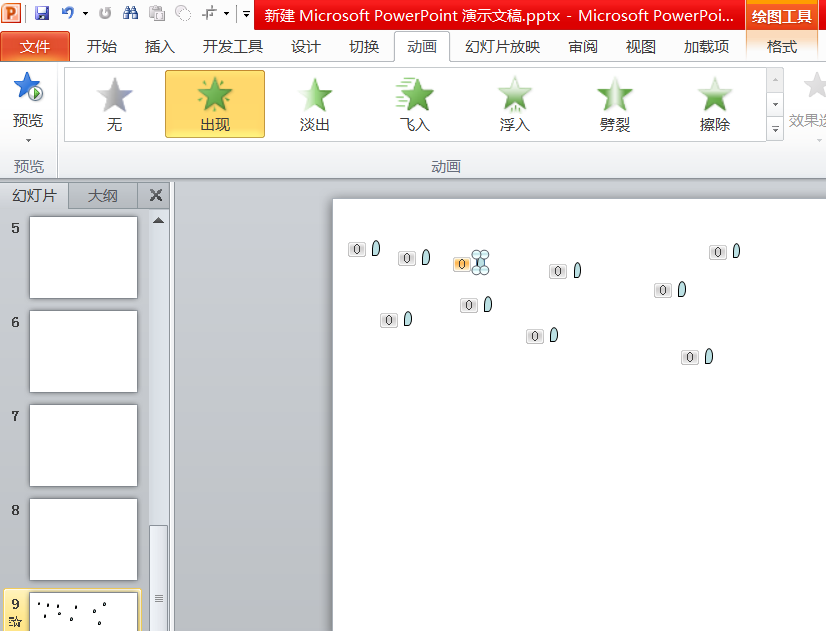The height and width of the screenshot is (631, 826).
Task: Click the selected 出现 (Appear) animation
Action: click(214, 104)
